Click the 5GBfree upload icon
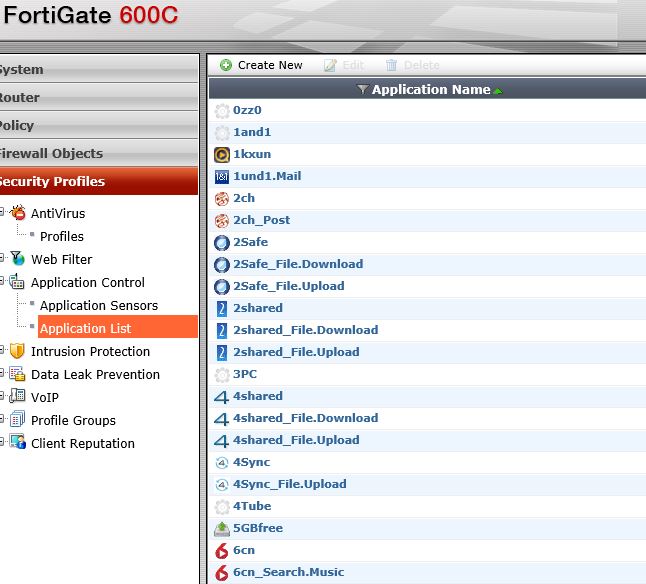Screen dimensions: 646x584 point(222,529)
